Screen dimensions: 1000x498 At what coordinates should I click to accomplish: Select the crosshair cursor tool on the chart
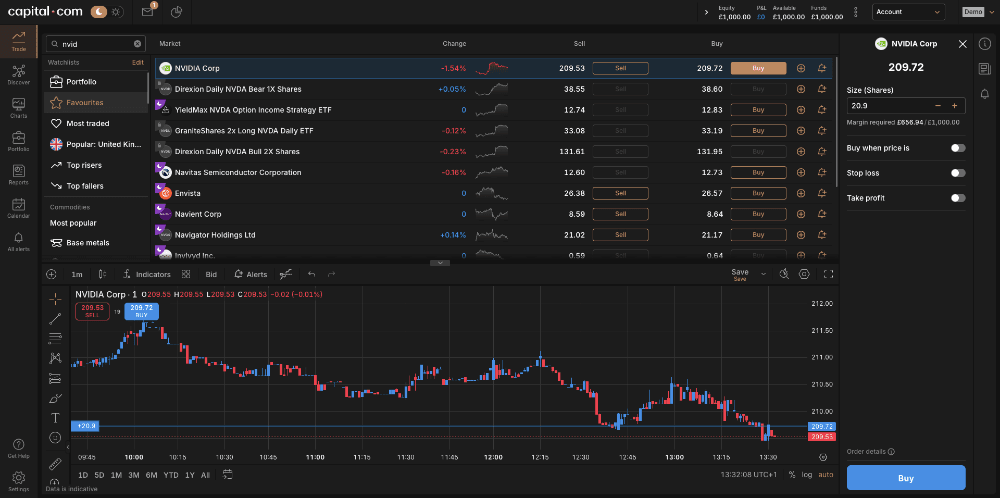point(55,299)
